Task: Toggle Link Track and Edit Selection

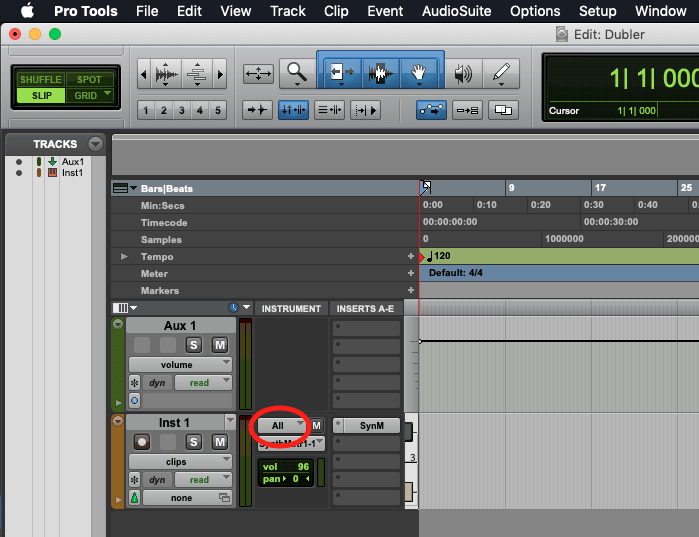Action: click(x=329, y=110)
